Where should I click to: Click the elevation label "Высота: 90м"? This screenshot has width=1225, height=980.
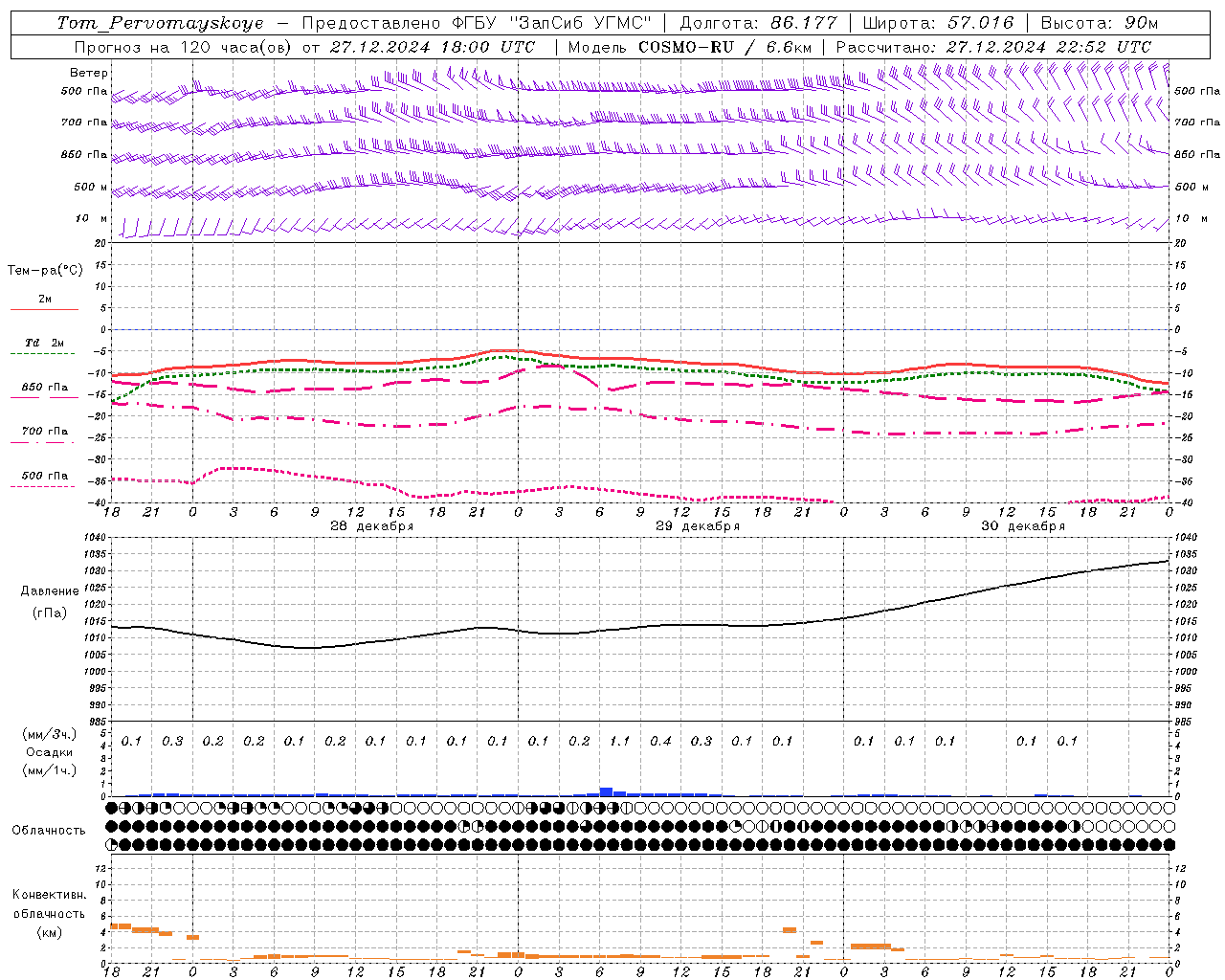[1099, 23]
